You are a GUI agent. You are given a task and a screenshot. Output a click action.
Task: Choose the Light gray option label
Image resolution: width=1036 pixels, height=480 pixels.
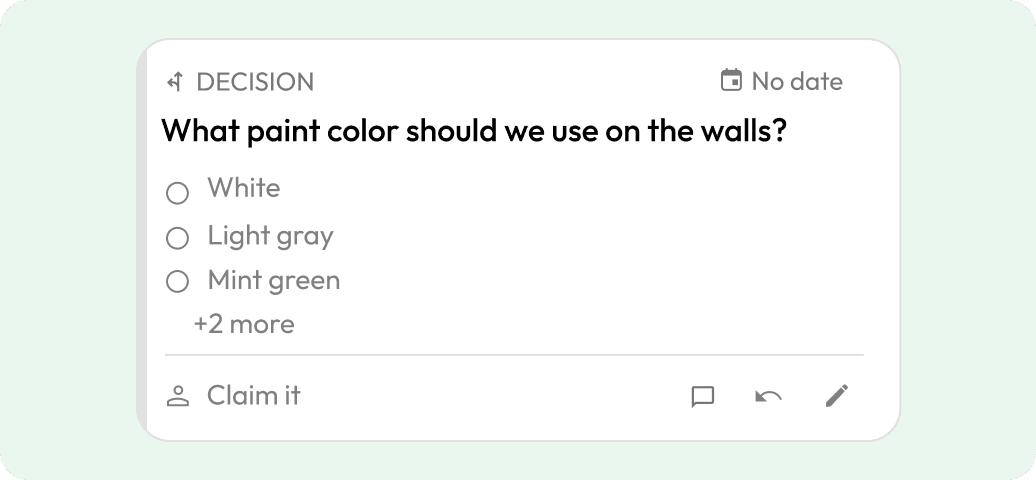(x=271, y=236)
